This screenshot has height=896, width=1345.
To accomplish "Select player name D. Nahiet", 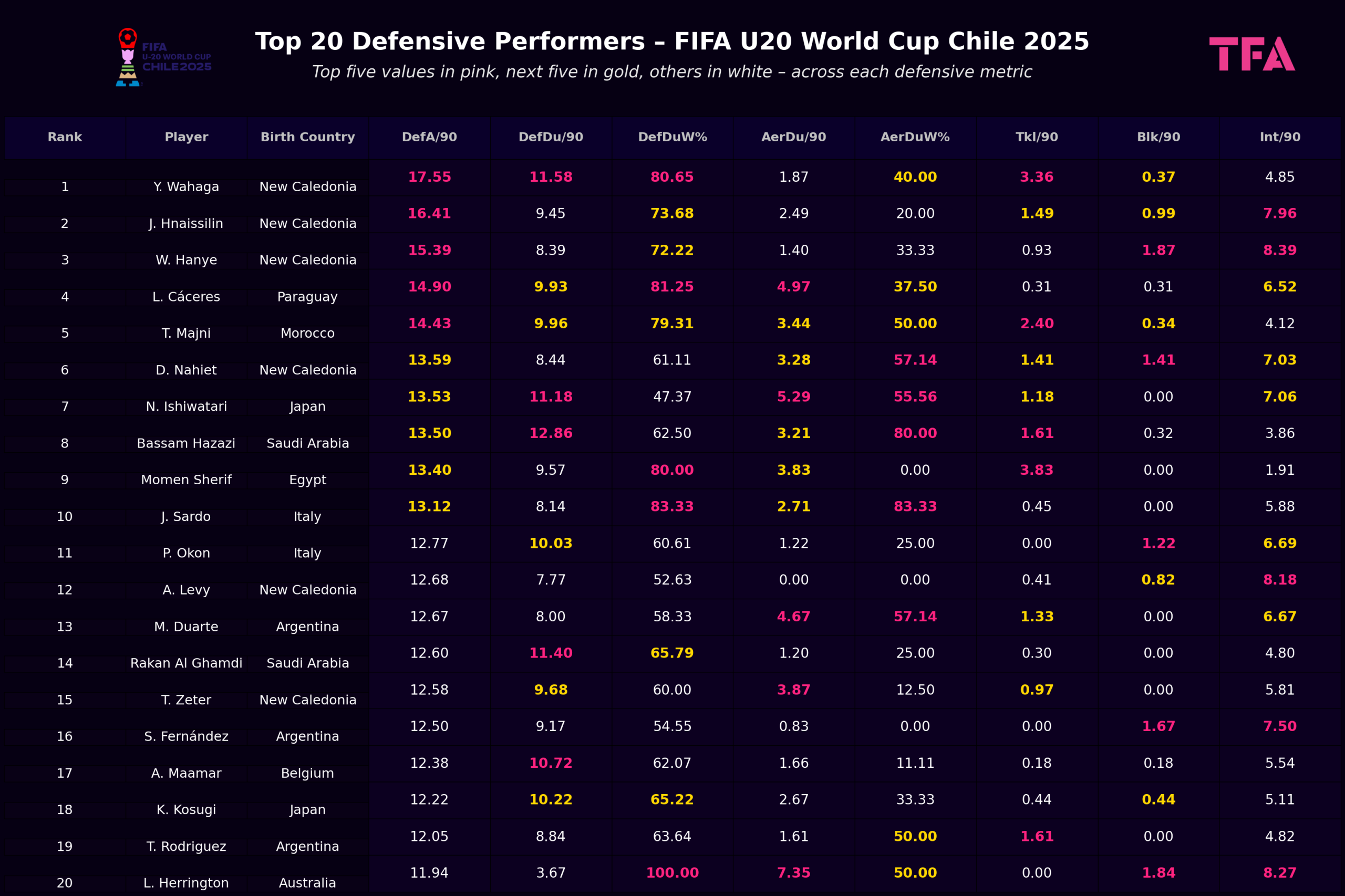I will pos(187,370).
